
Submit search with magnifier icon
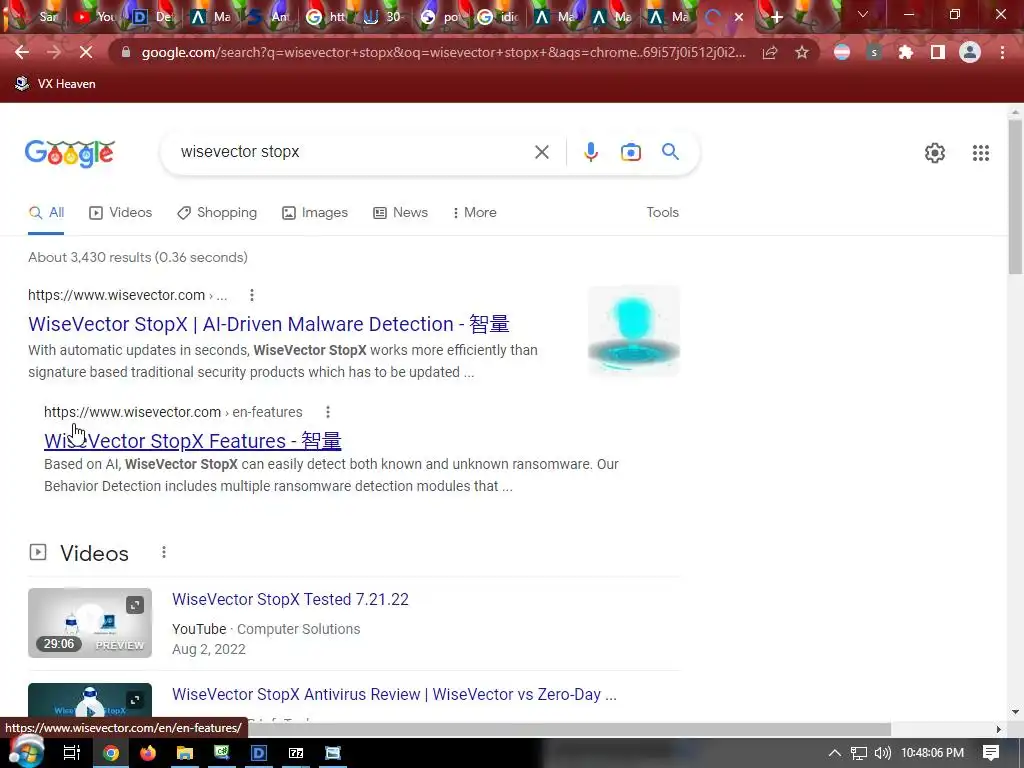[x=671, y=152]
